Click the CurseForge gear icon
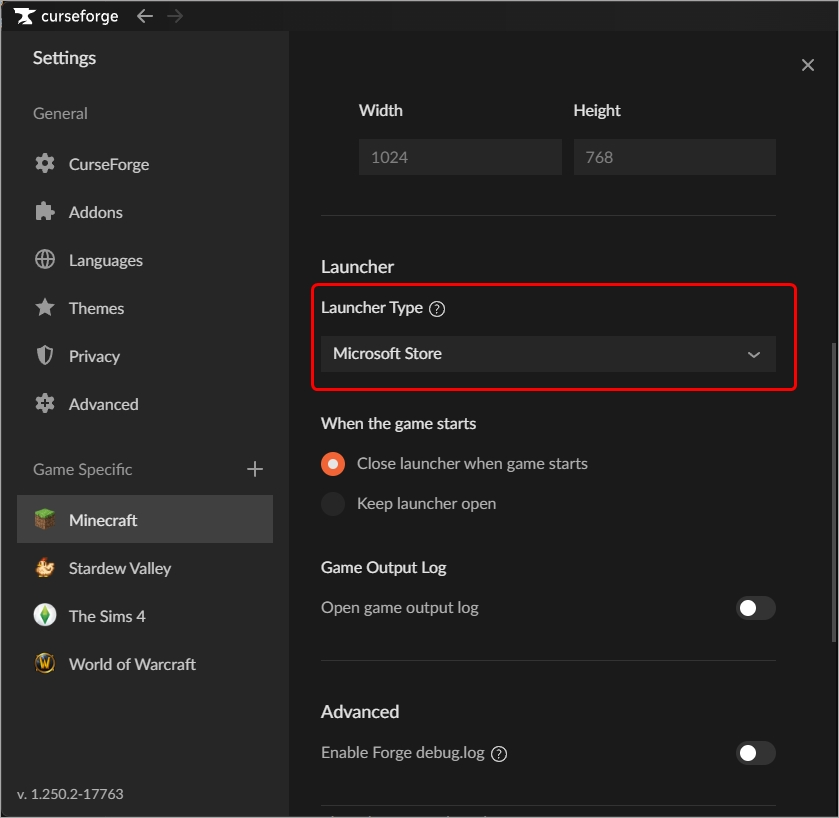The height and width of the screenshot is (818, 839). (45, 164)
